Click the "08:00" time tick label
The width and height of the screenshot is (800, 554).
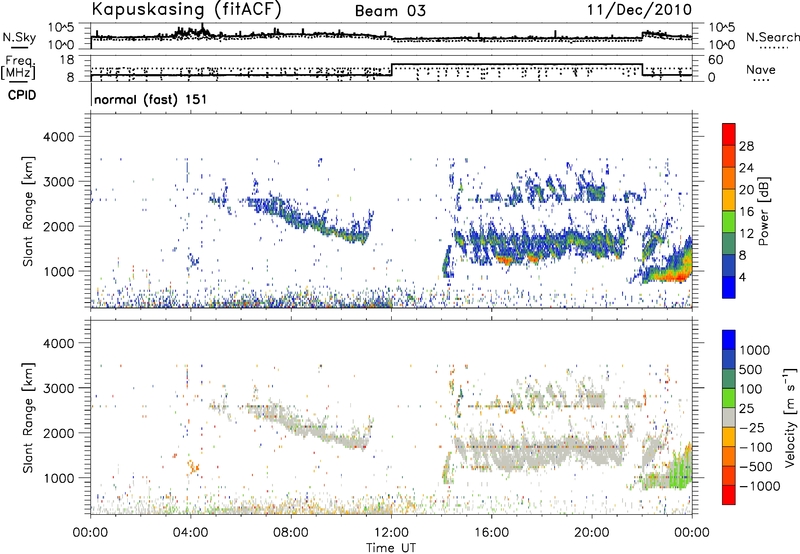[291, 533]
